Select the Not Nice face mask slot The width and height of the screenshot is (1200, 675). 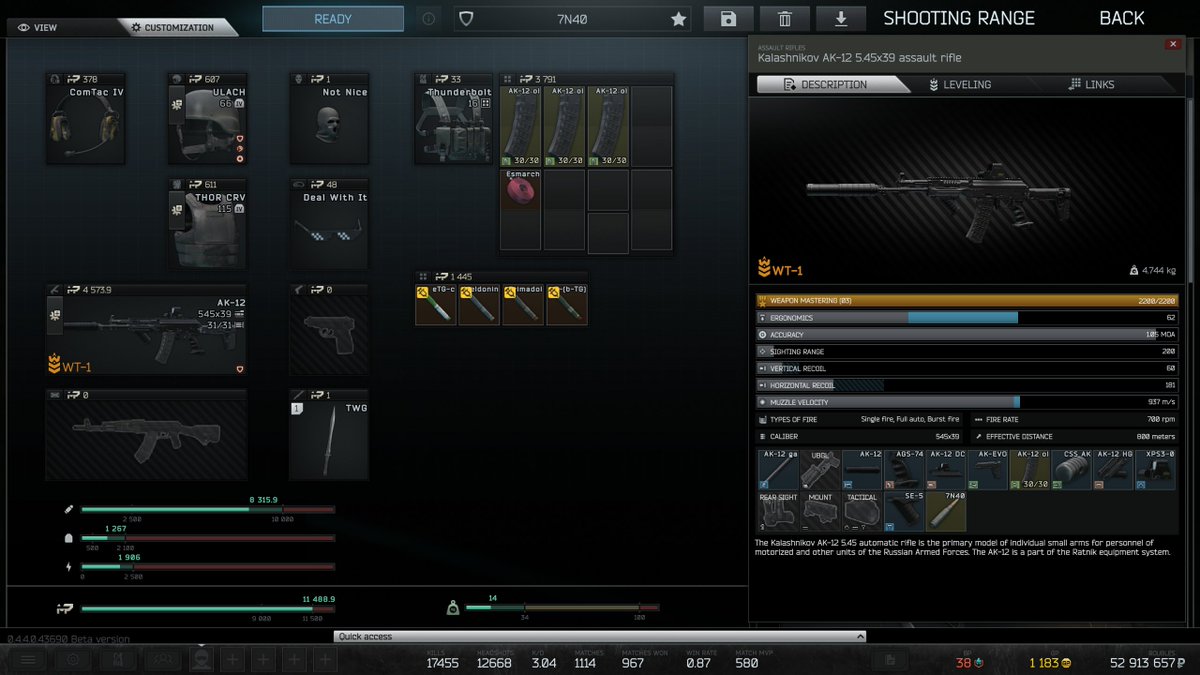pyautogui.click(x=329, y=119)
